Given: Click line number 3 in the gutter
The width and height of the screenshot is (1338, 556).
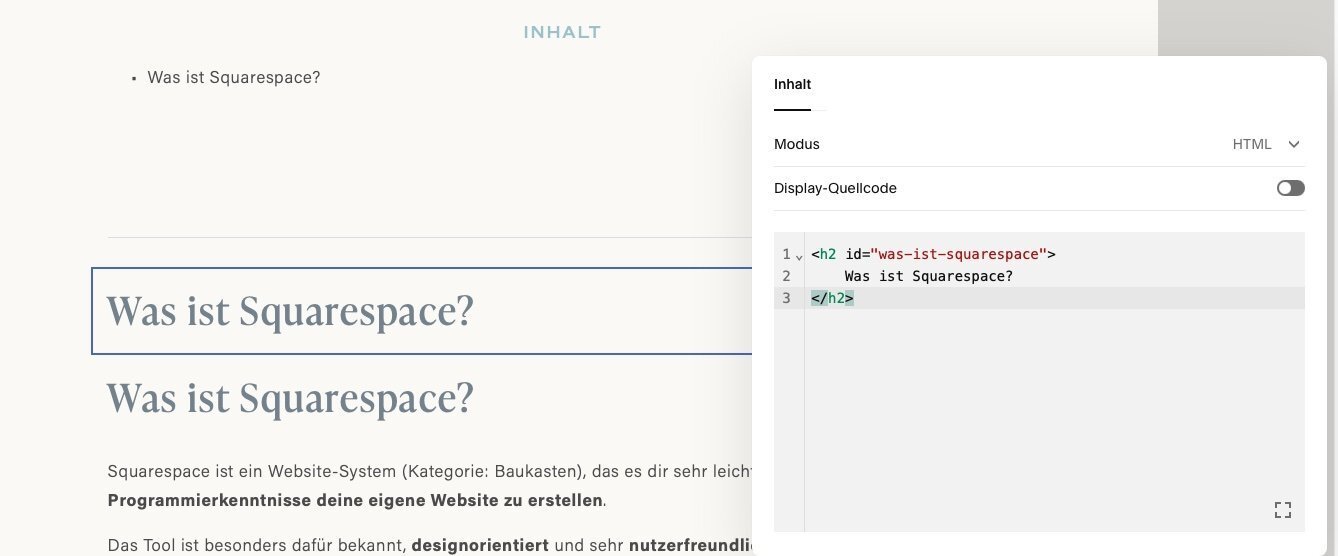Looking at the screenshot, I should point(786,298).
